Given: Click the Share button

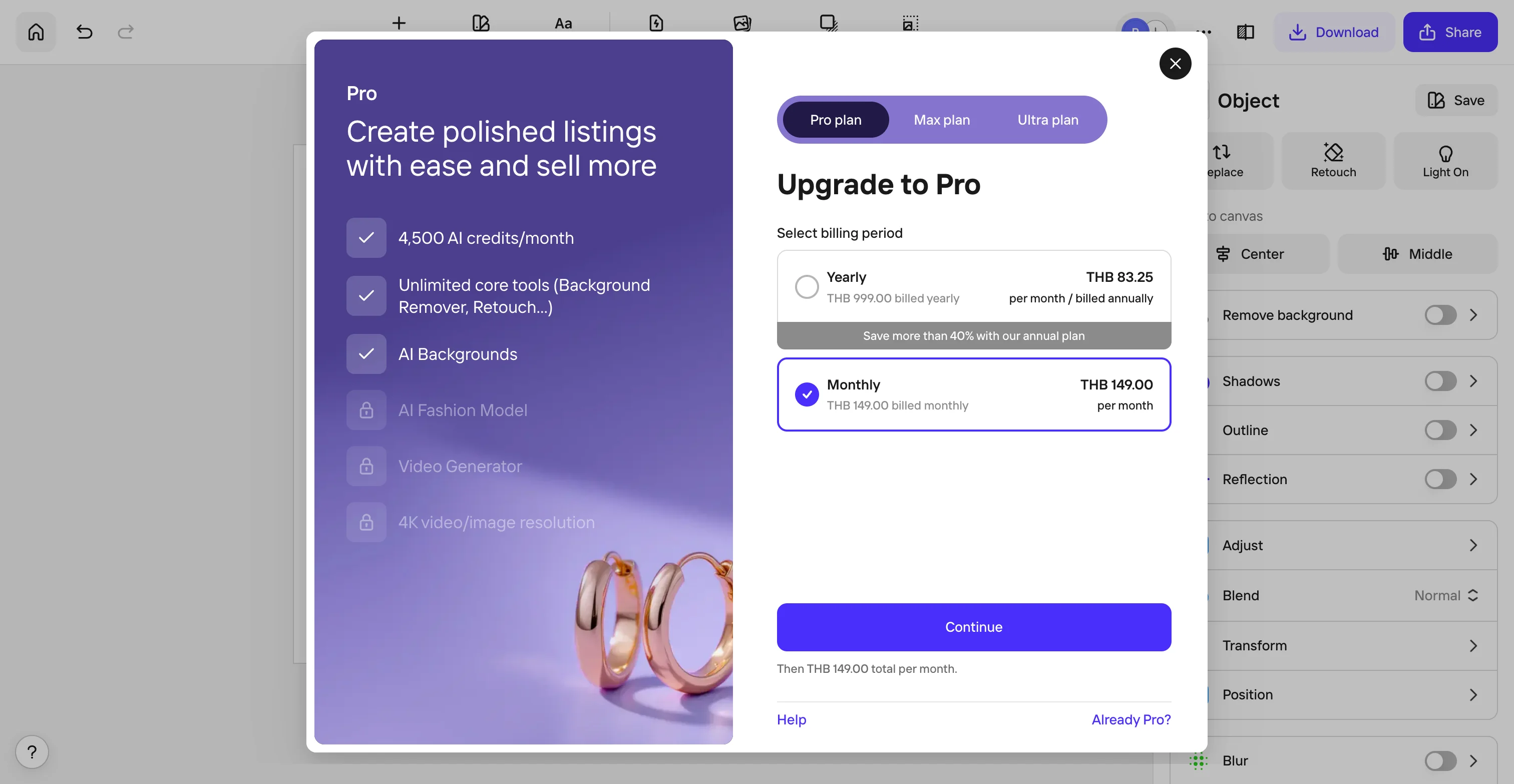Looking at the screenshot, I should [x=1450, y=32].
